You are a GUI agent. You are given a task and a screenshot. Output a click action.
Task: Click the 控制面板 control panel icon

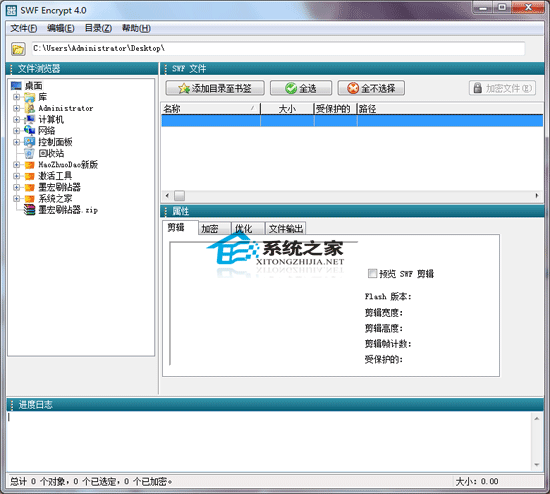[29, 142]
